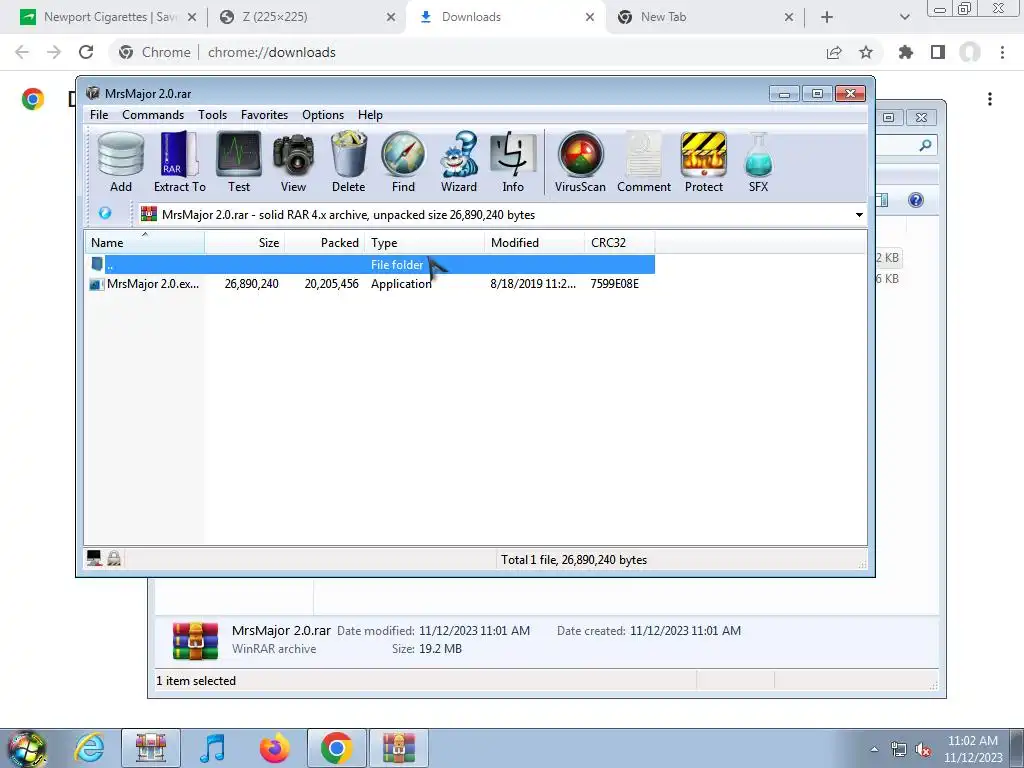Launch Internet Explorer from the taskbar

coord(89,748)
